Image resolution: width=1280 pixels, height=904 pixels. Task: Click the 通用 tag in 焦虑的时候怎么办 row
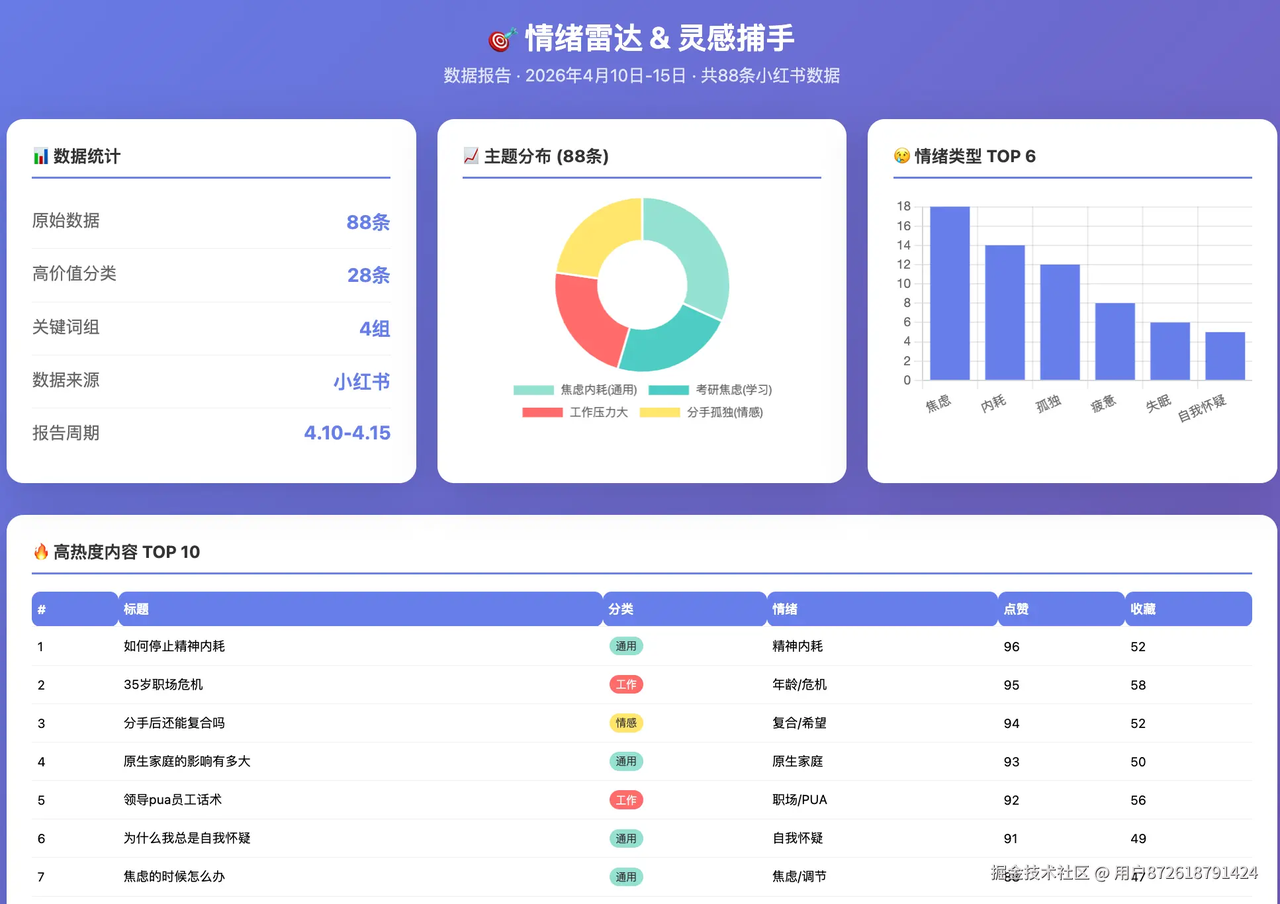coord(626,877)
